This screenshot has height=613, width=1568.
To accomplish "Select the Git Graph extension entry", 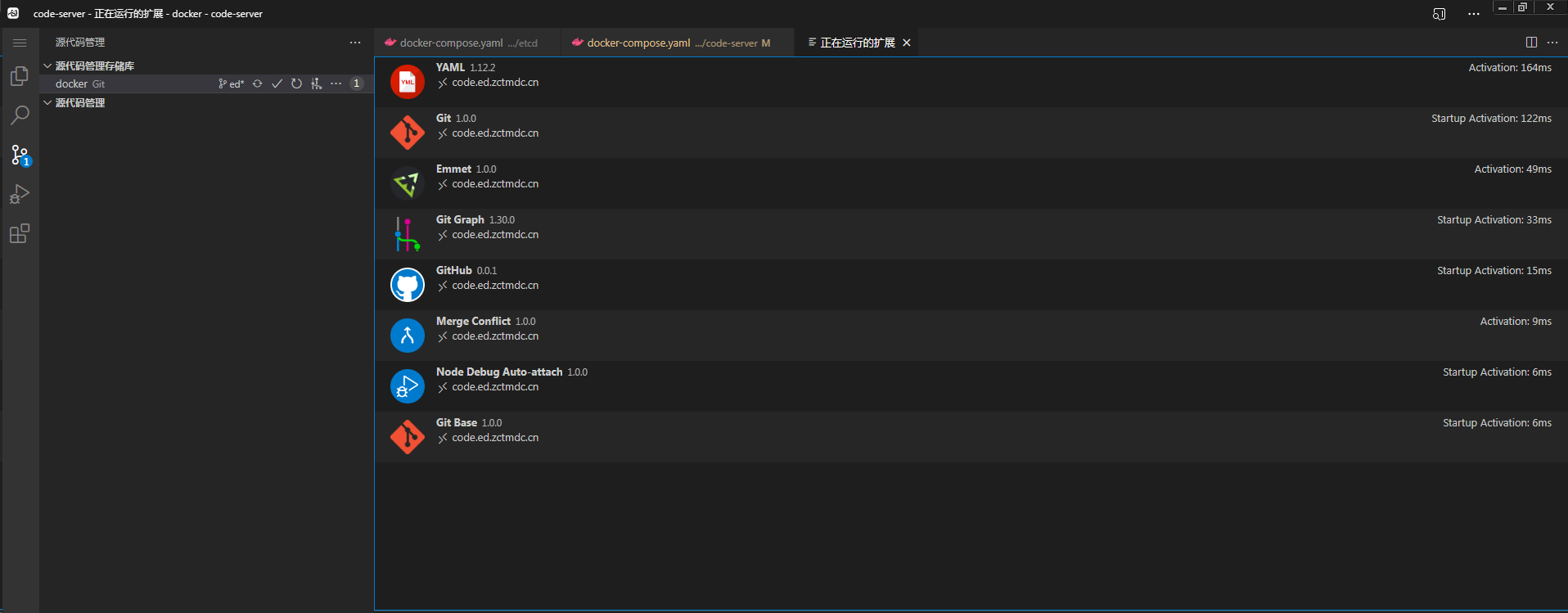I will pos(971,234).
